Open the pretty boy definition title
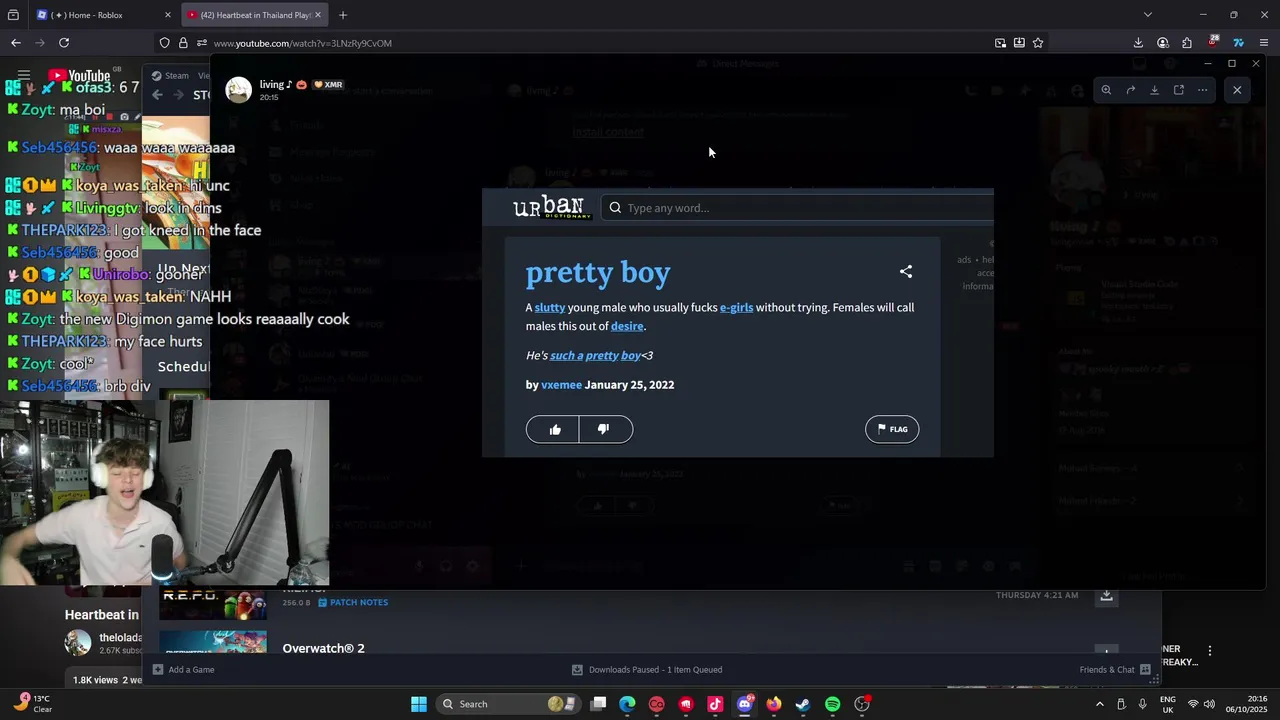This screenshot has width=1280, height=720. 598,272
